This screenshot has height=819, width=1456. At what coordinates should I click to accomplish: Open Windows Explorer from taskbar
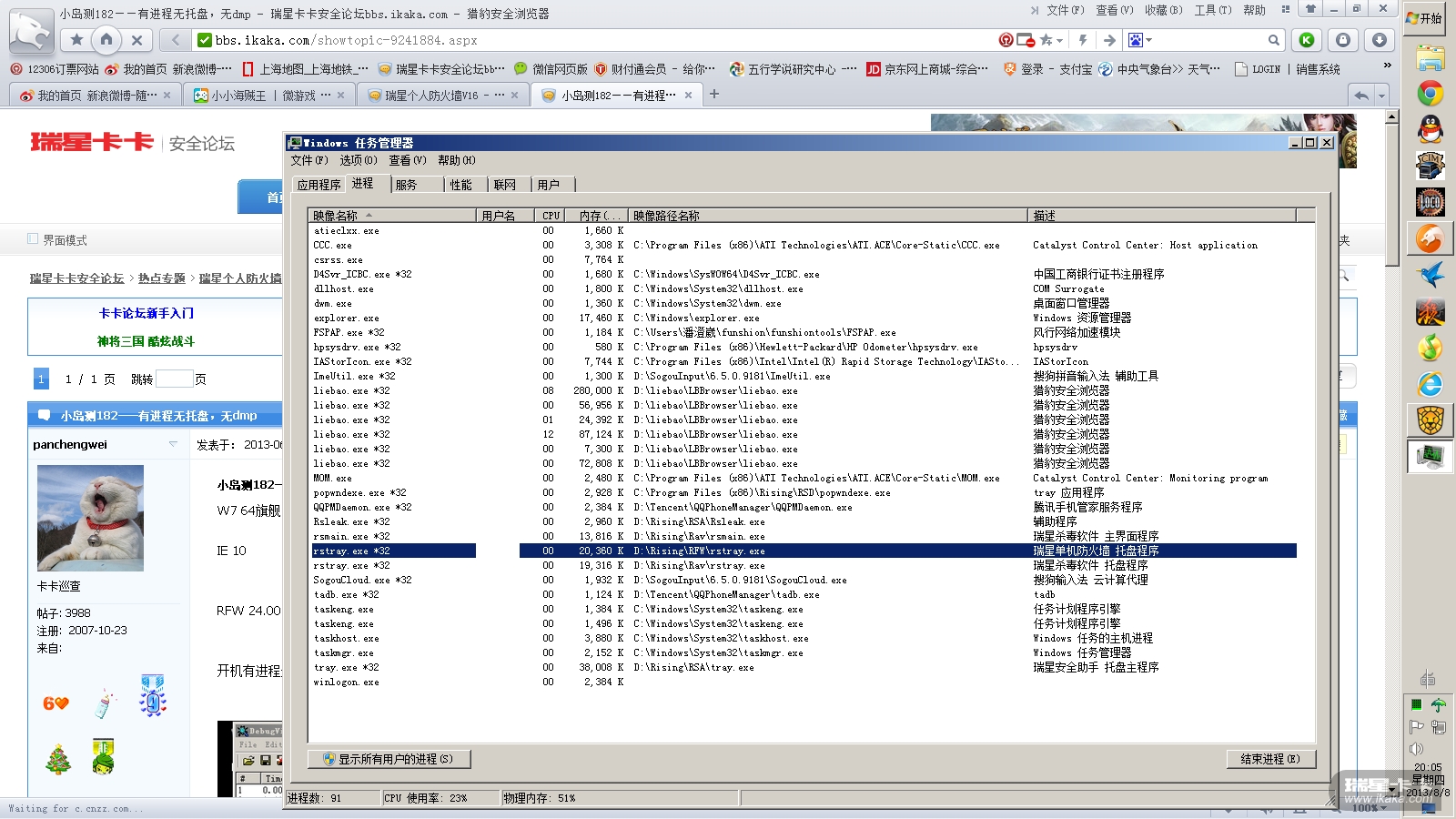(x=1431, y=58)
